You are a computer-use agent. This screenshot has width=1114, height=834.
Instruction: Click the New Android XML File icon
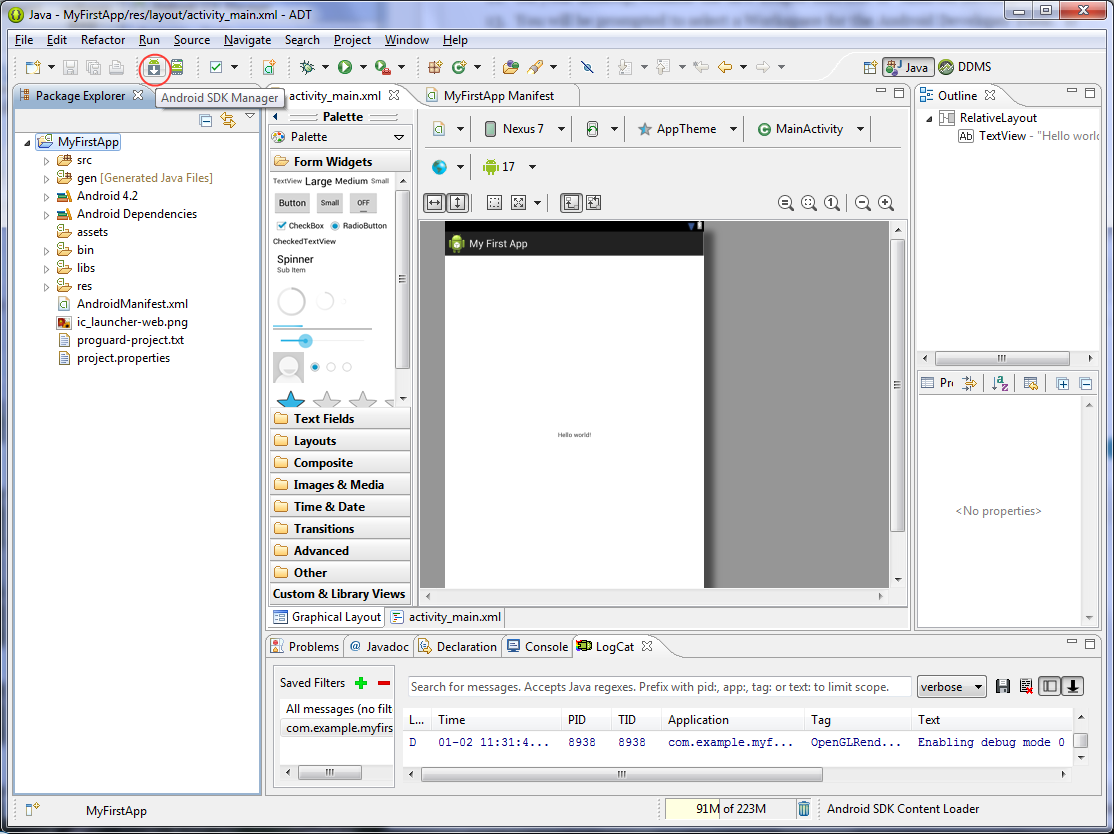269,67
